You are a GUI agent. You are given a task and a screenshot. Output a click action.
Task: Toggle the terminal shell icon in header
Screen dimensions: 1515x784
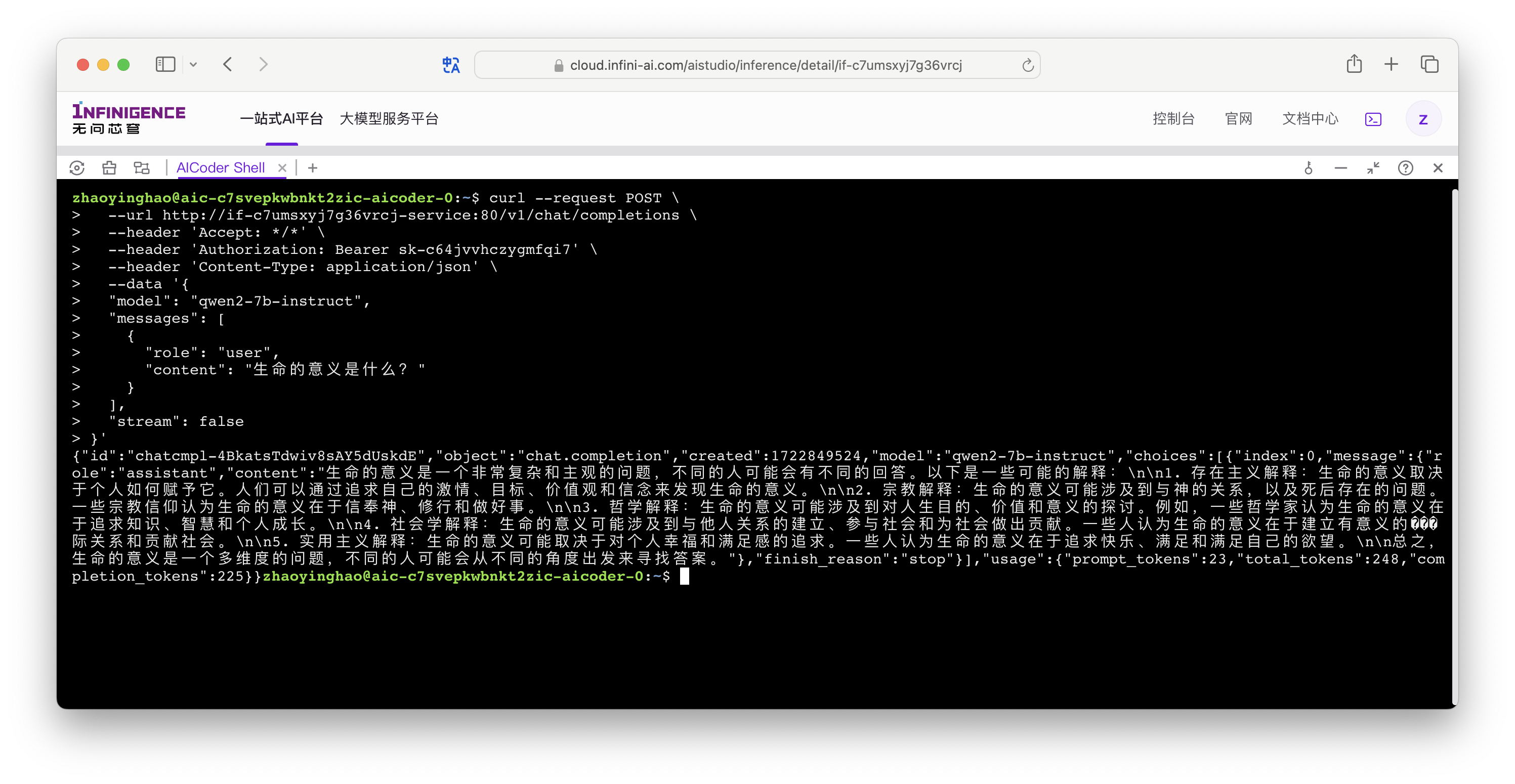1373,119
